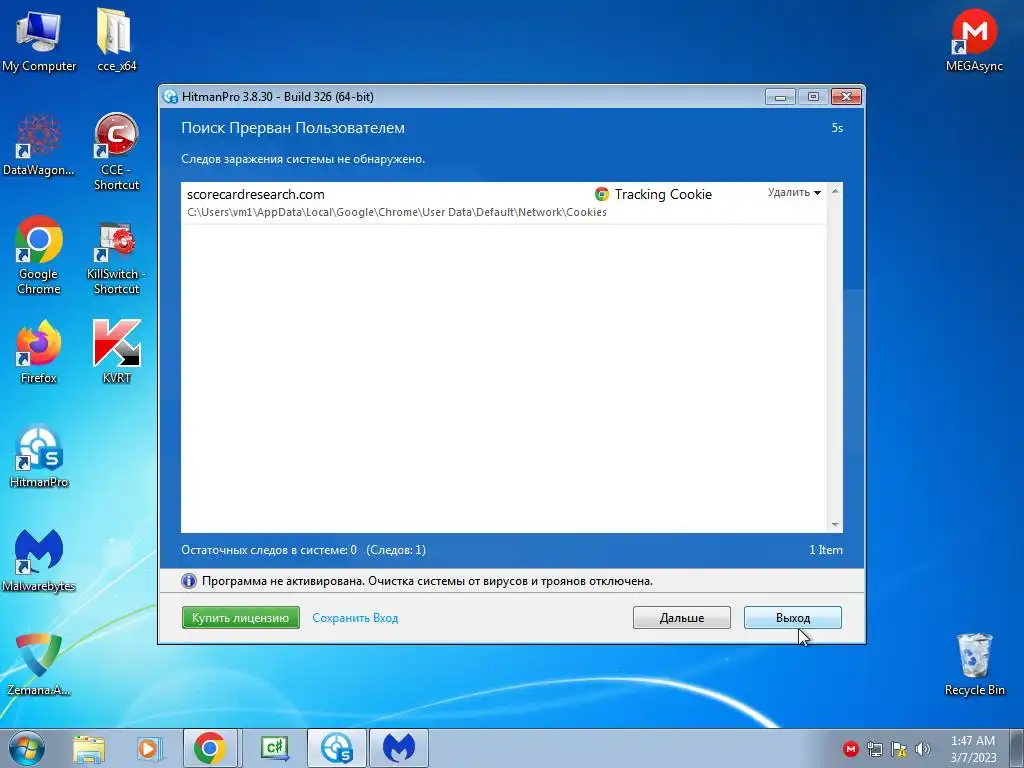Open the Windows Start menu
The height and width of the screenshot is (768, 1024).
[27, 748]
